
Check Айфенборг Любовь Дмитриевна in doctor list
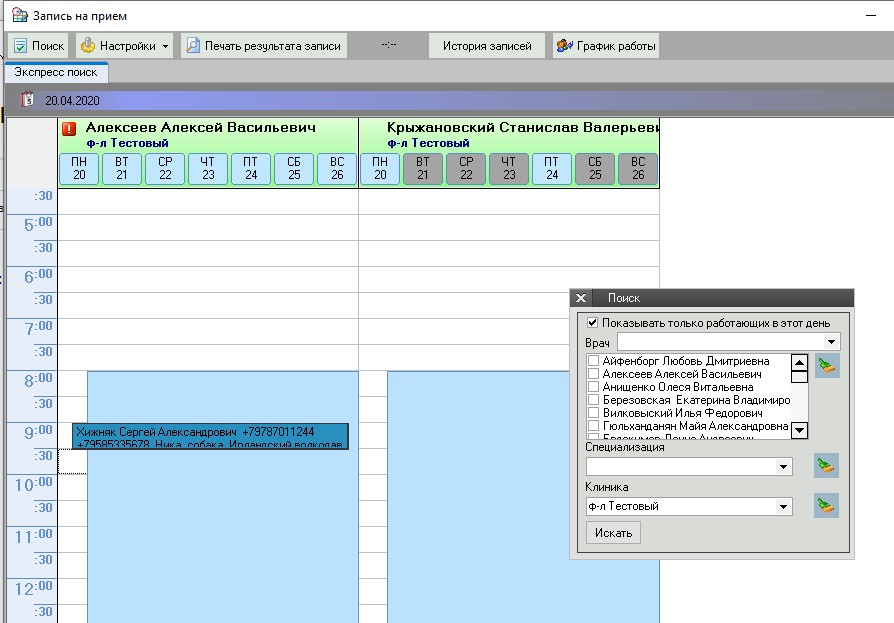pos(594,361)
